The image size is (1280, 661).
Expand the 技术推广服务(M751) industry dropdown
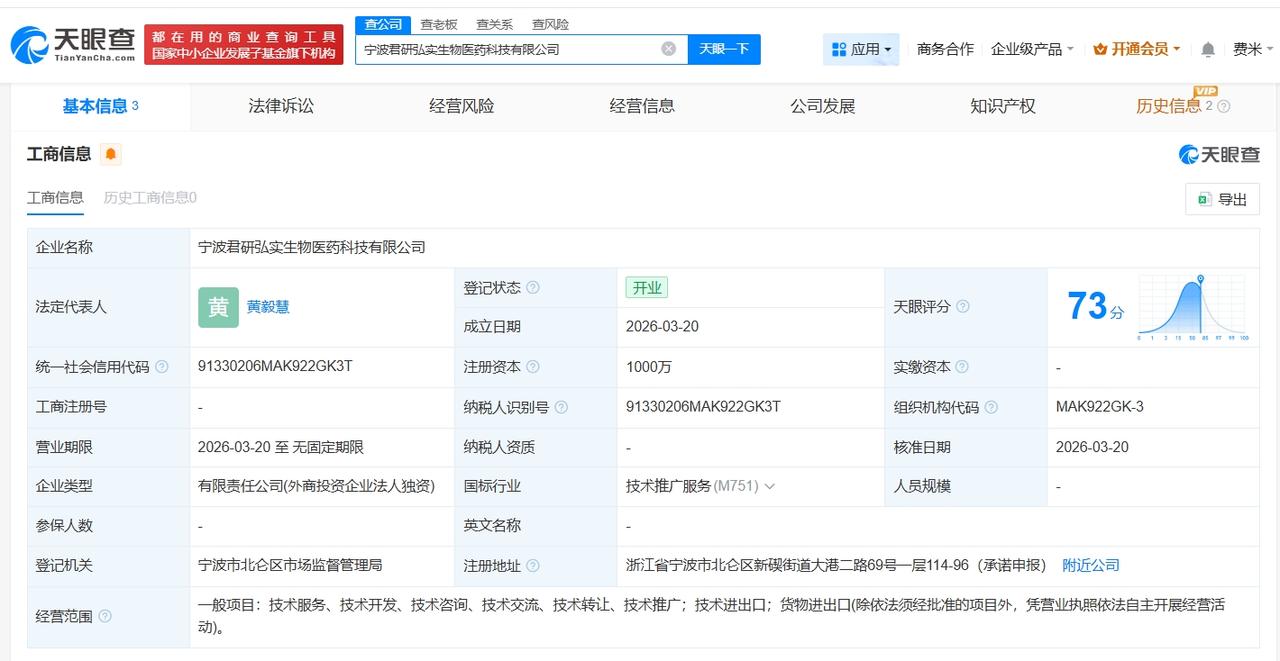pyautogui.click(x=770, y=487)
